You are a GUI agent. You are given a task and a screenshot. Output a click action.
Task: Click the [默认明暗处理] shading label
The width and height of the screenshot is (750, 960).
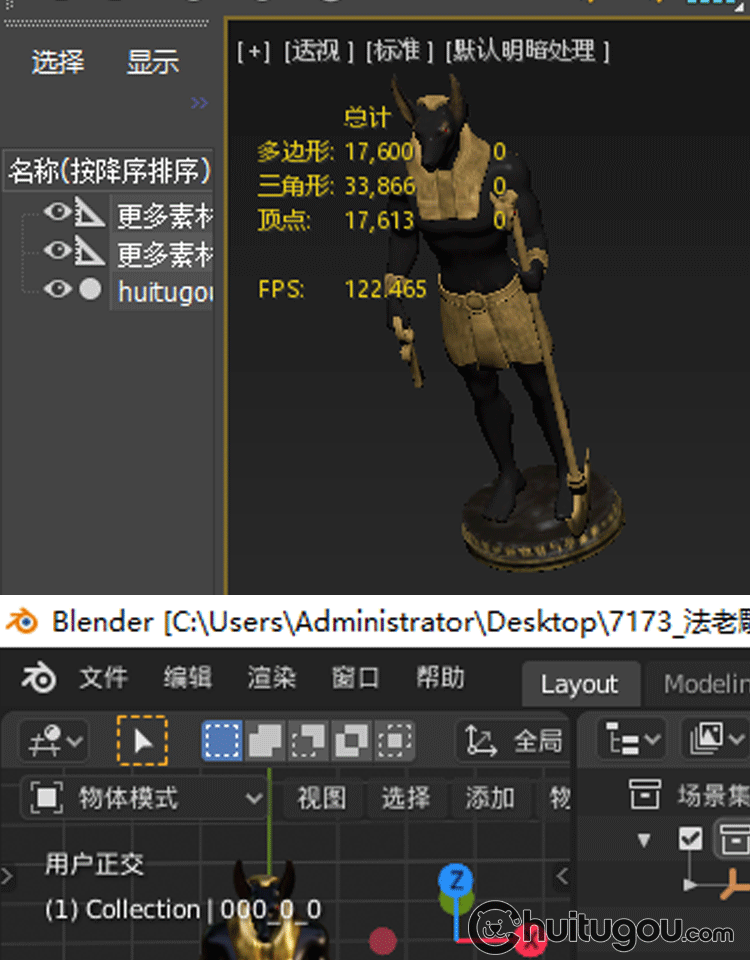click(x=527, y=51)
